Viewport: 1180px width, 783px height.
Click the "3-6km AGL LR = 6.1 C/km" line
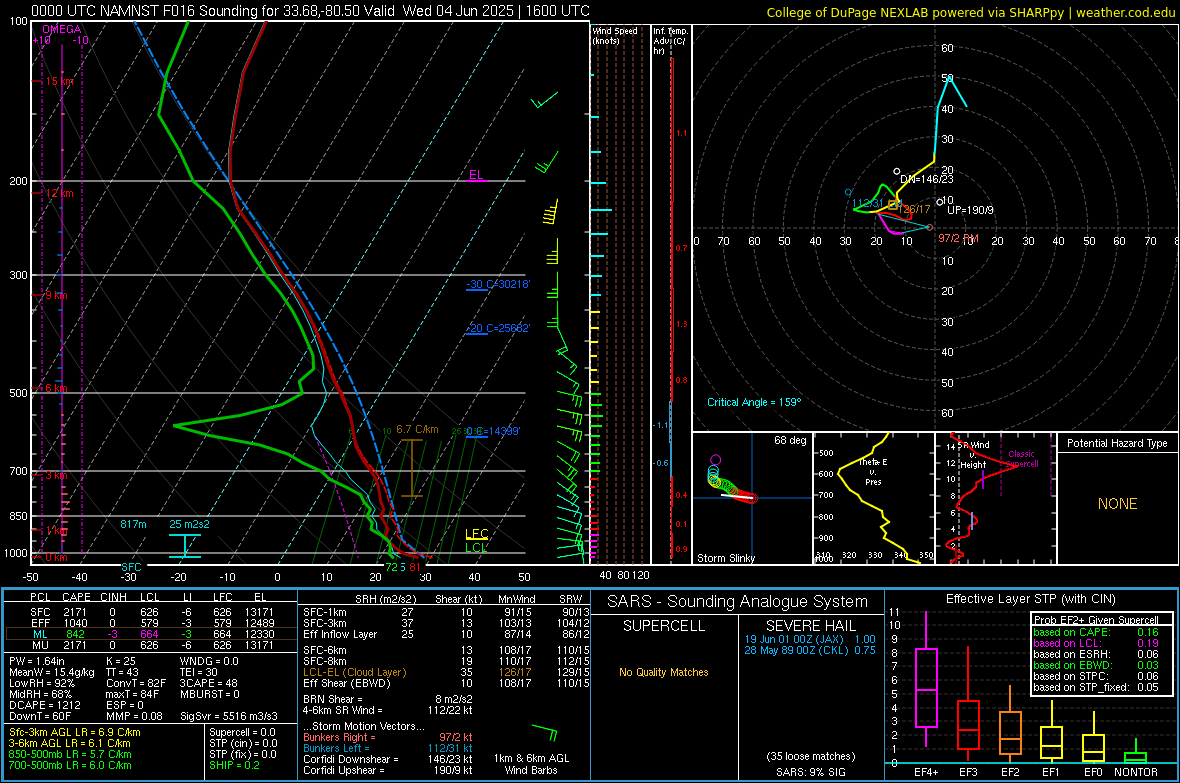[x=69, y=743]
